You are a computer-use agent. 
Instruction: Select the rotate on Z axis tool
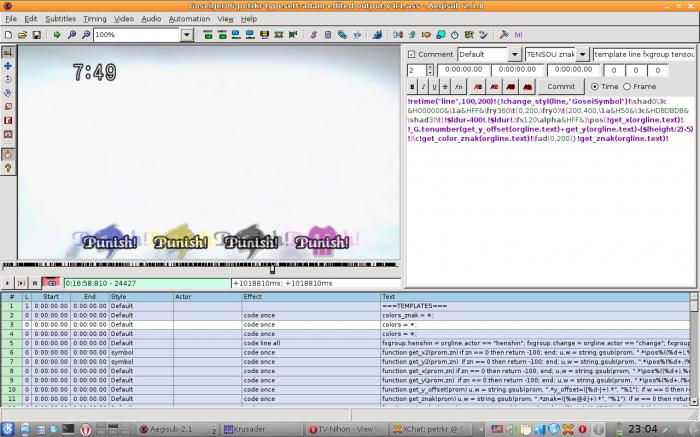click(x=8, y=79)
